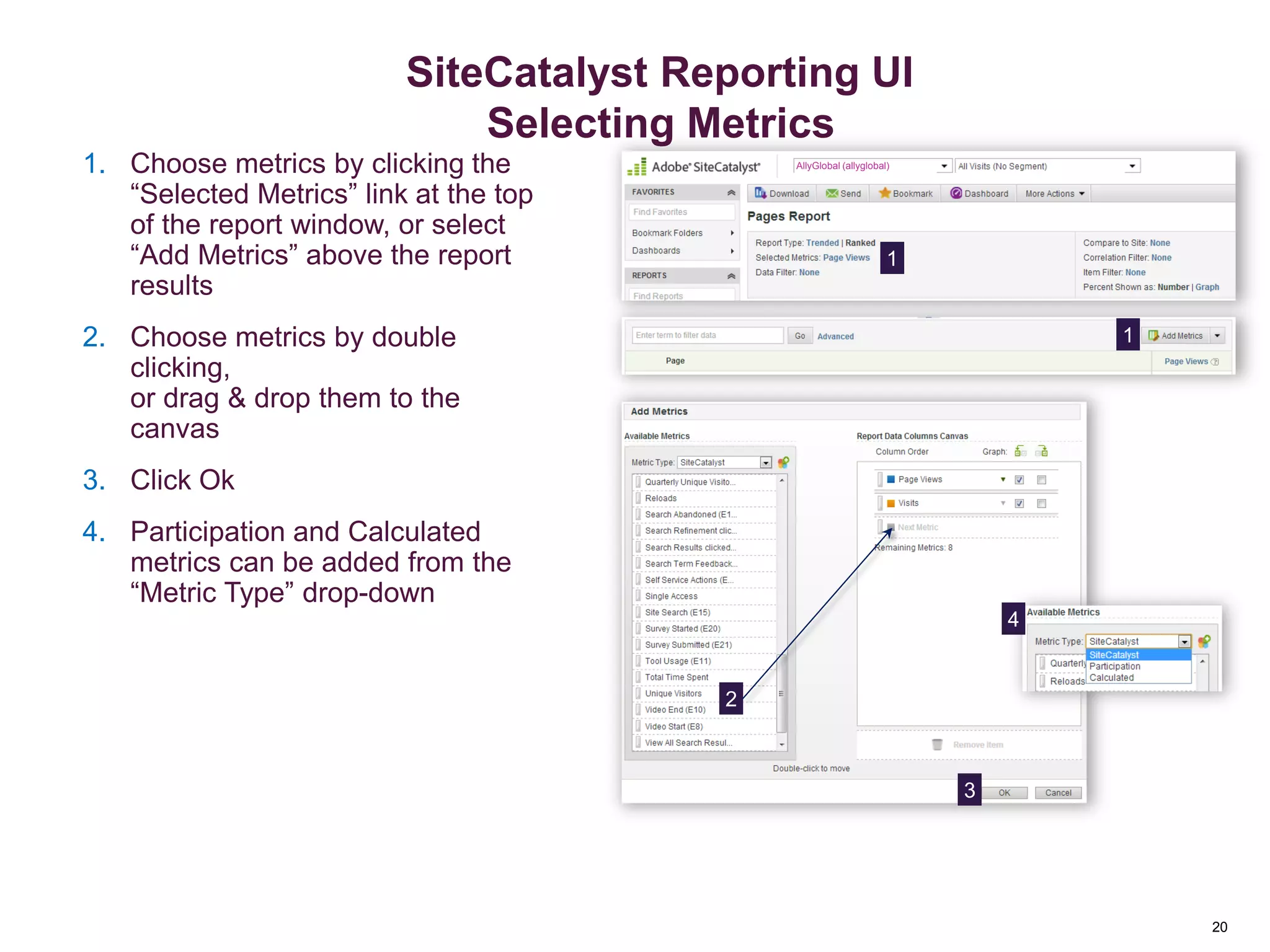Click the Dashboard gauge icon
This screenshot has width=1270, height=952.
956,193
